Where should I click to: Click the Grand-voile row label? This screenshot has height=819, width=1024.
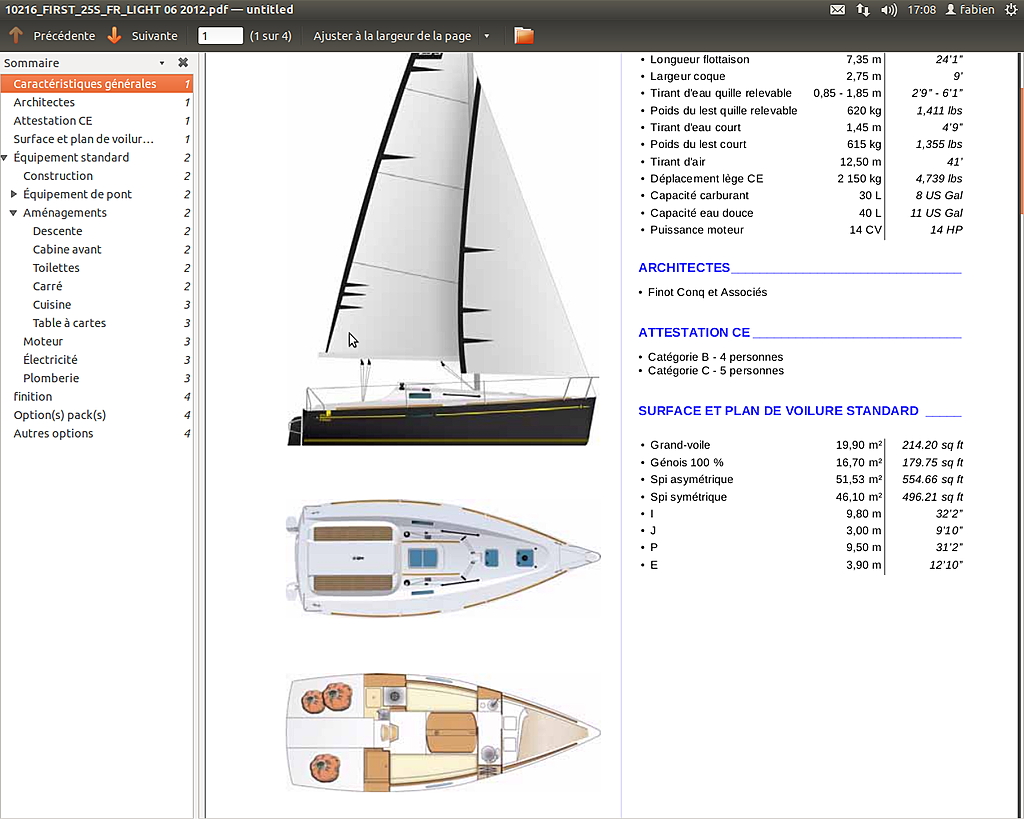pyautogui.click(x=680, y=445)
